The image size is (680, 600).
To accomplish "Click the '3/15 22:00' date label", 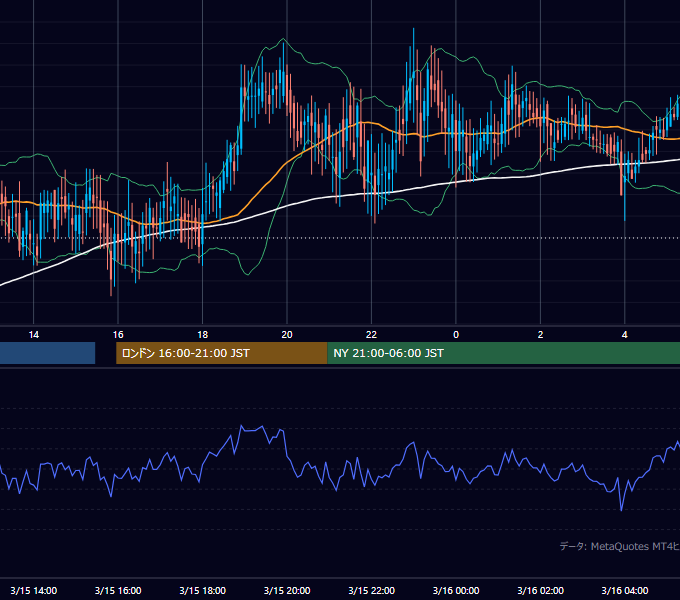I will [371, 590].
